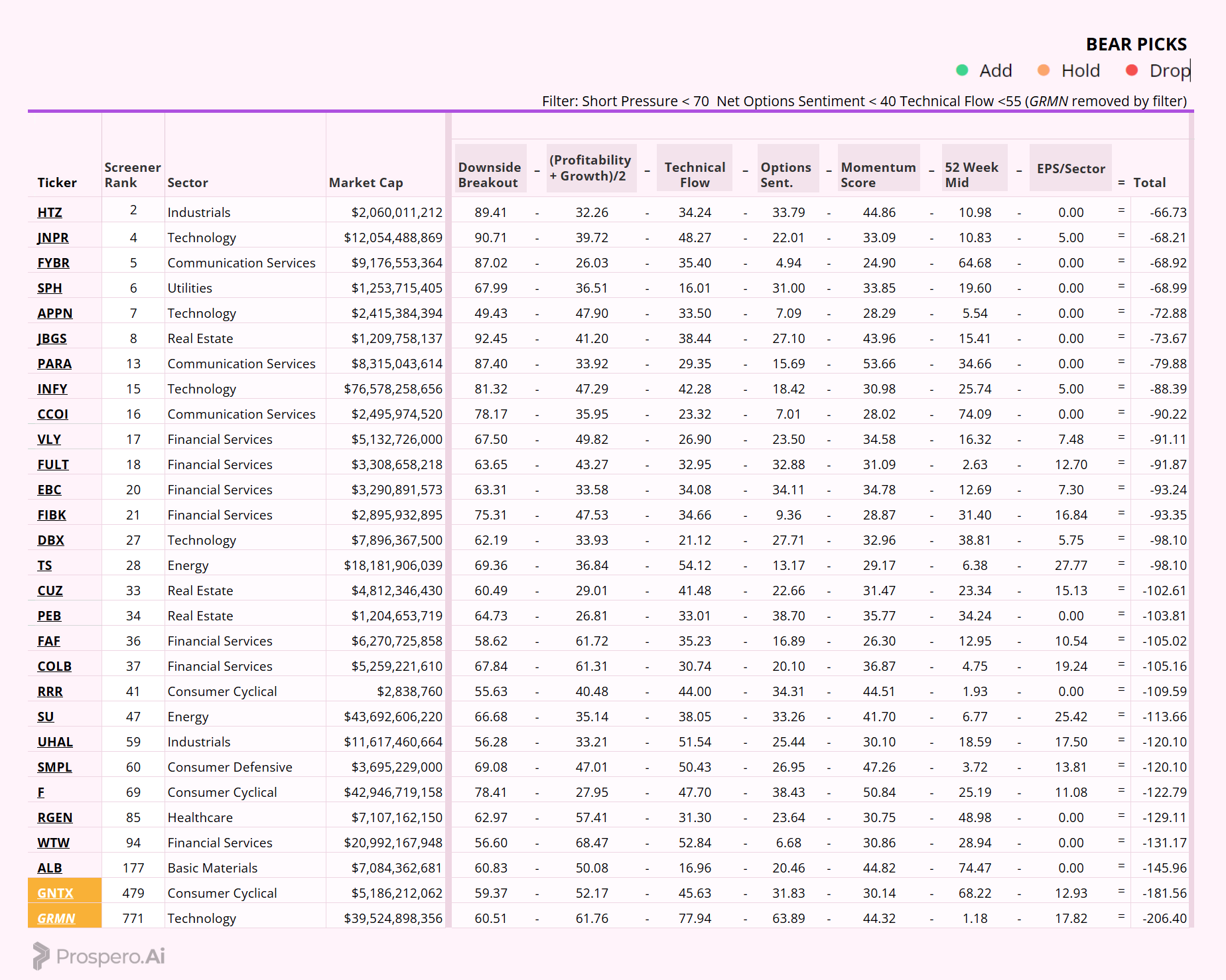Open the FIBK ticker link
The image size is (1226, 980).
52,515
